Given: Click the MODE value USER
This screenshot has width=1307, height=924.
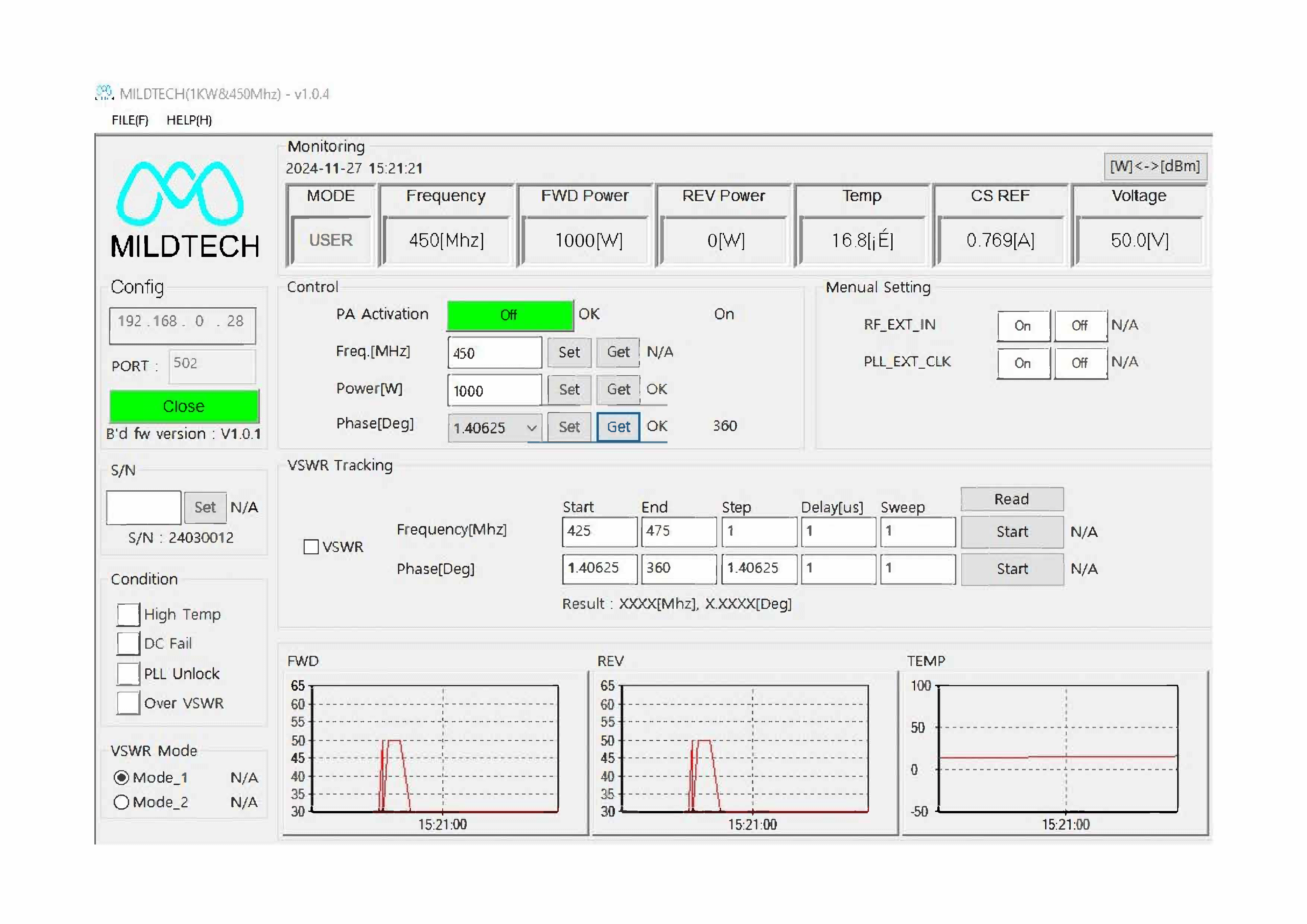Looking at the screenshot, I should (x=331, y=240).
